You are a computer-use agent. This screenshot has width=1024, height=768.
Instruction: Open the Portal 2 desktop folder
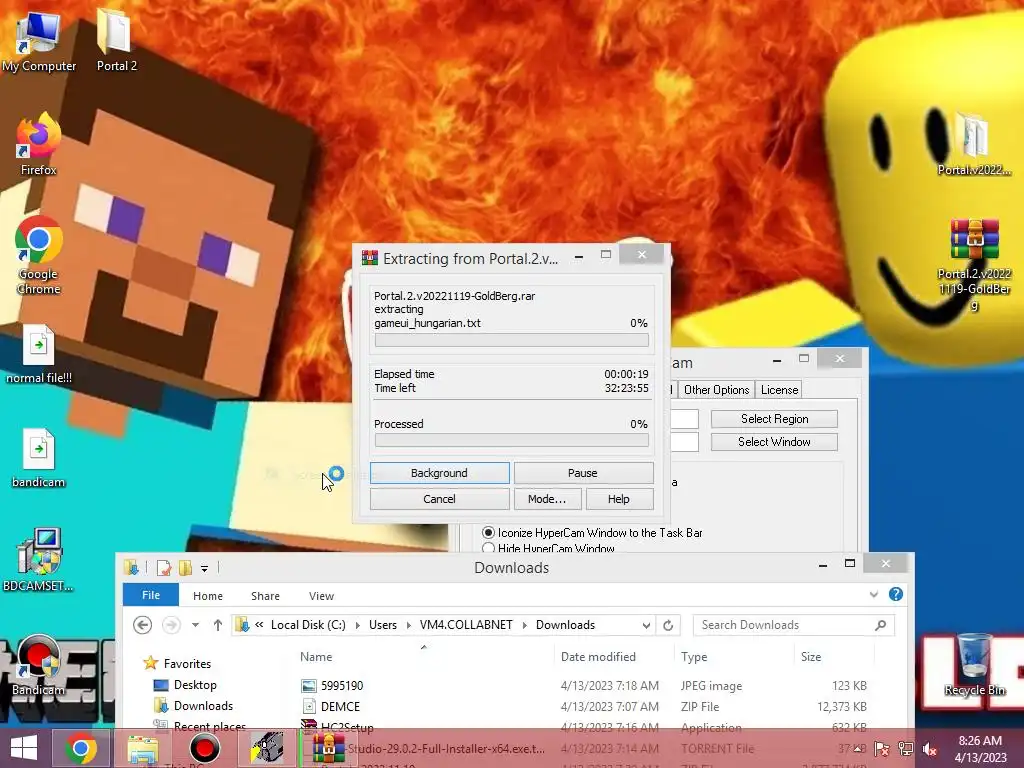pos(116,40)
